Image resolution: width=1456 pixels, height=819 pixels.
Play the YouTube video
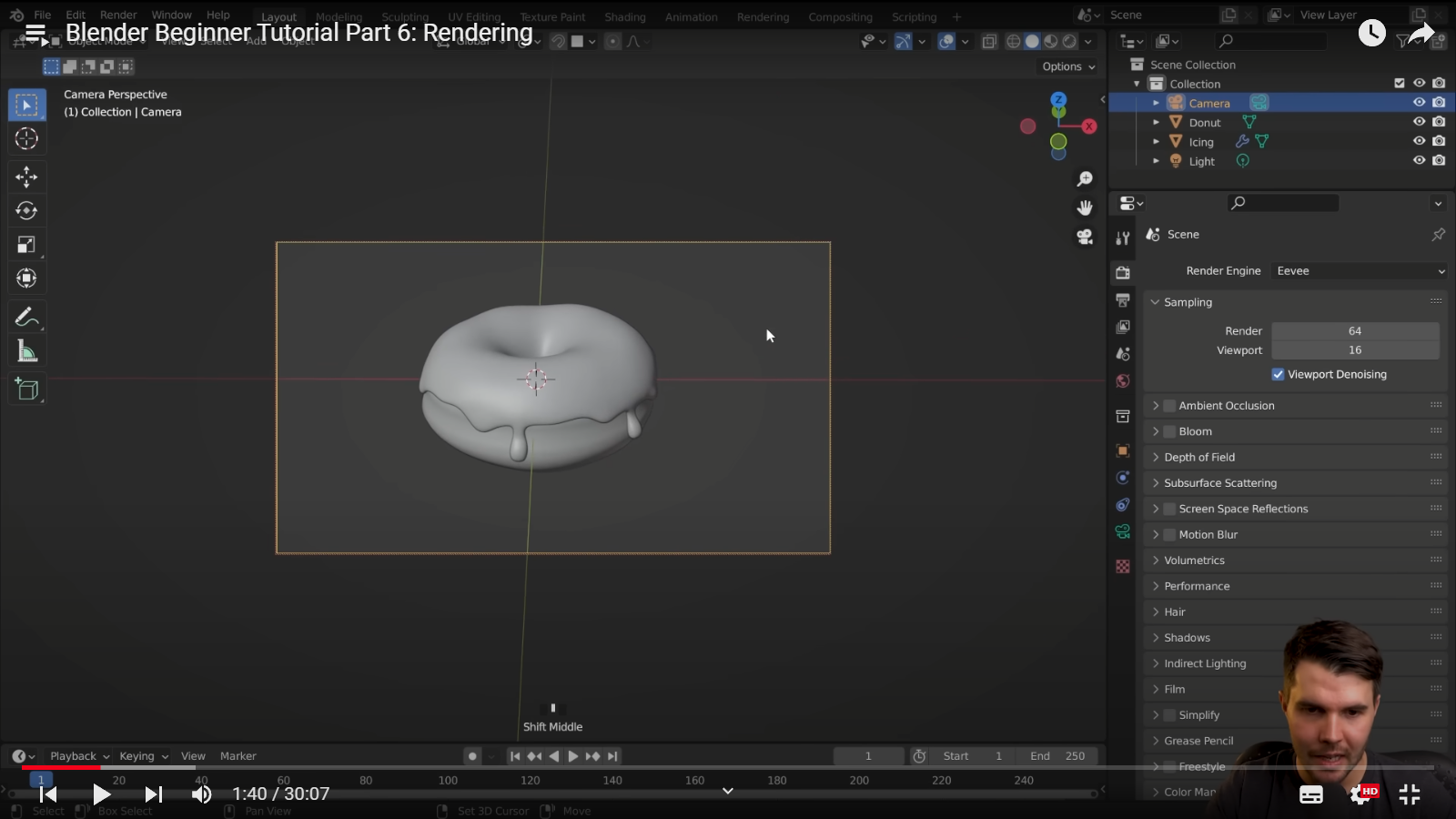coord(101,794)
